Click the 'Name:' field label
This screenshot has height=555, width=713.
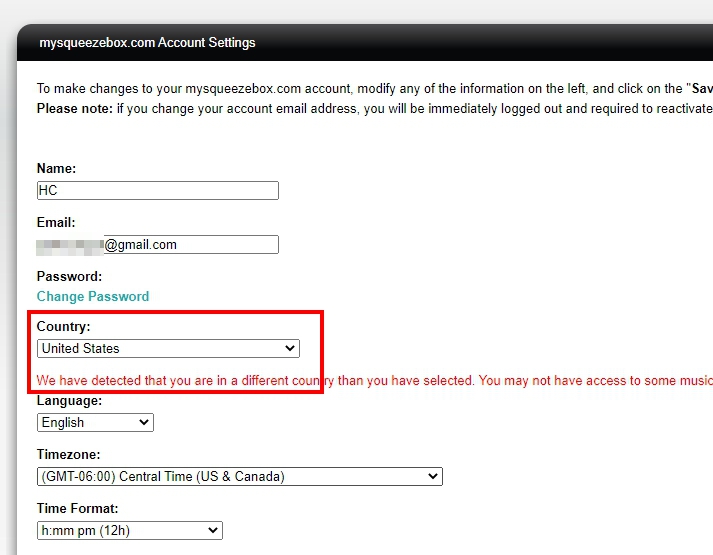click(56, 168)
